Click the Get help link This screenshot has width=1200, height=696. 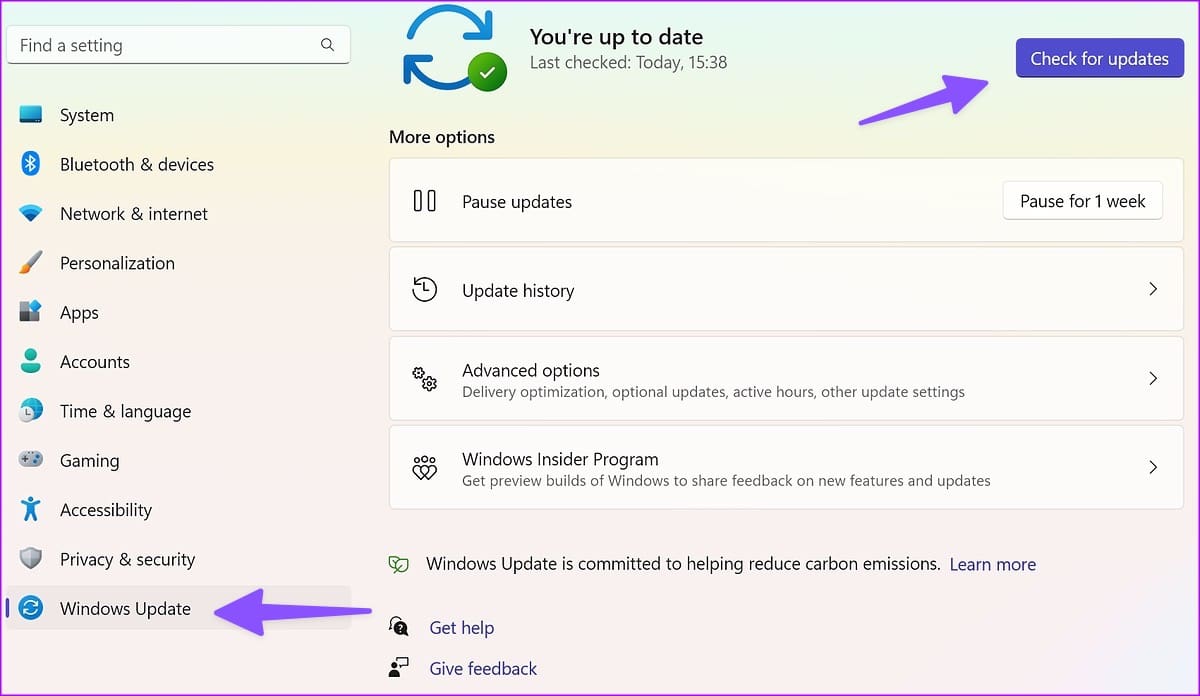(461, 627)
